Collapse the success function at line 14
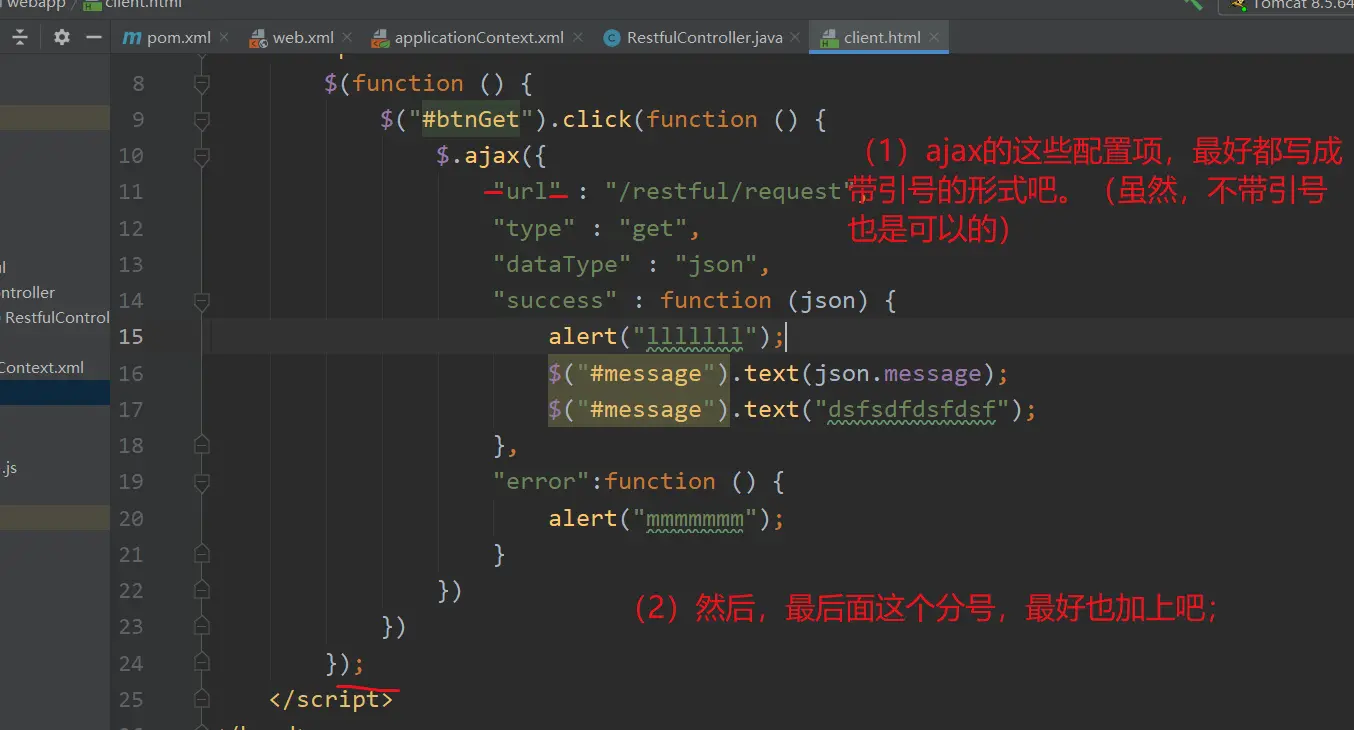The height and width of the screenshot is (730, 1354). (202, 301)
